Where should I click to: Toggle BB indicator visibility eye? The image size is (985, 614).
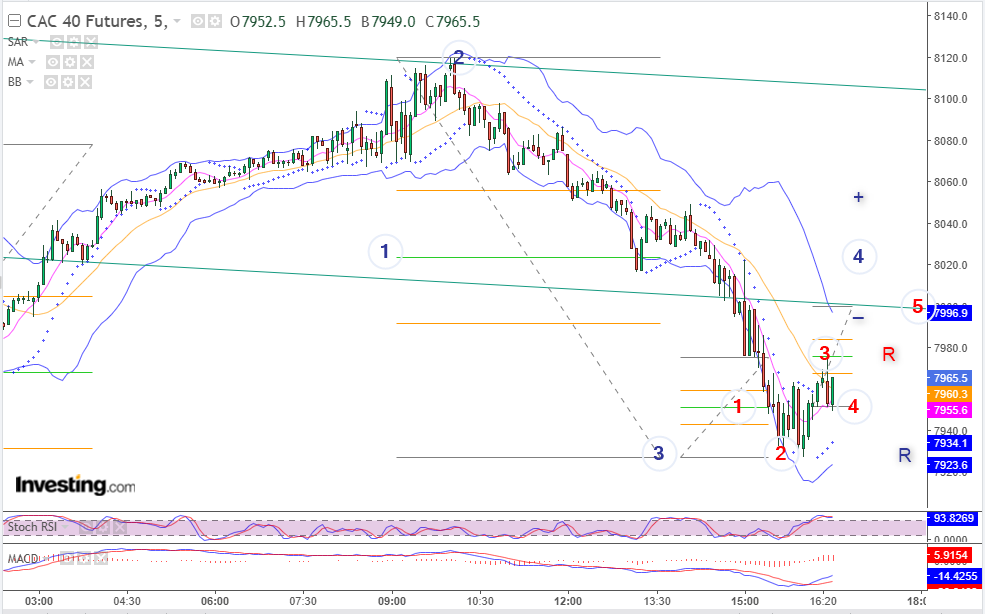[x=51, y=82]
